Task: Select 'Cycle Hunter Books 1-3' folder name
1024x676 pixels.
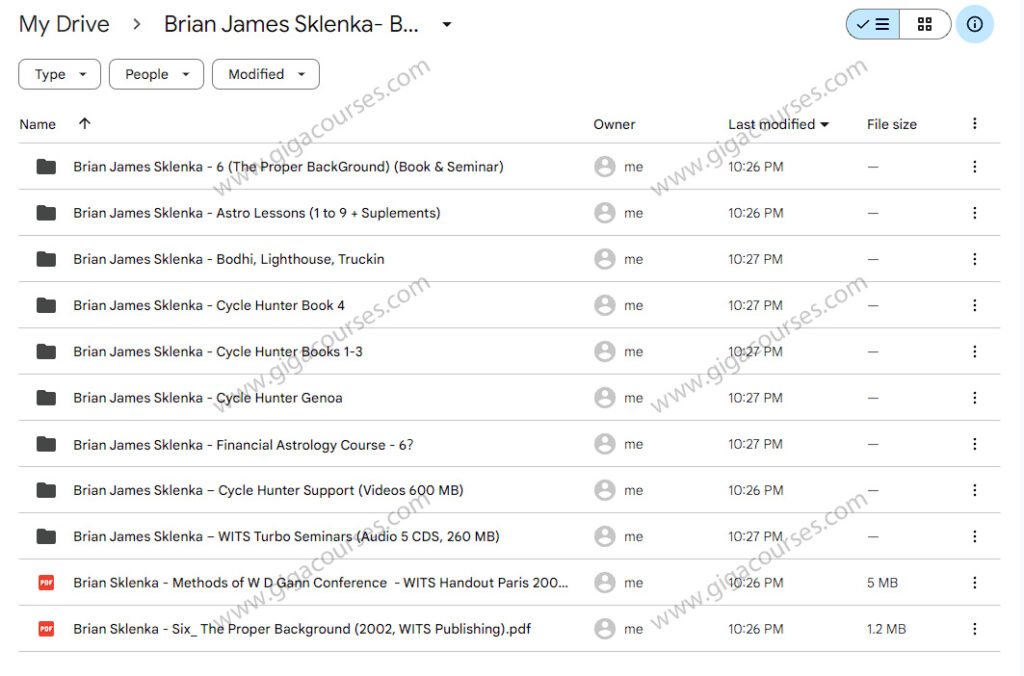Action: point(217,351)
